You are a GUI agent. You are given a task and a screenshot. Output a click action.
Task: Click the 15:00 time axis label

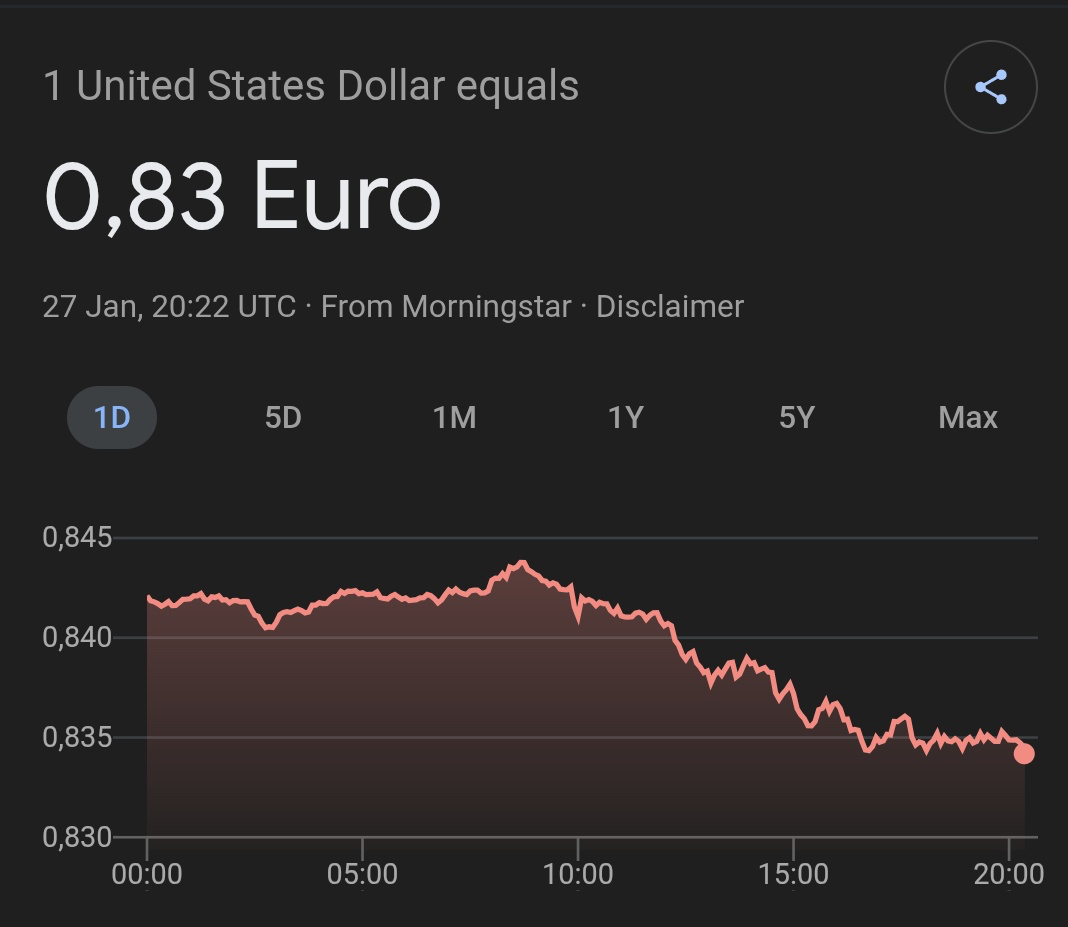click(x=793, y=874)
